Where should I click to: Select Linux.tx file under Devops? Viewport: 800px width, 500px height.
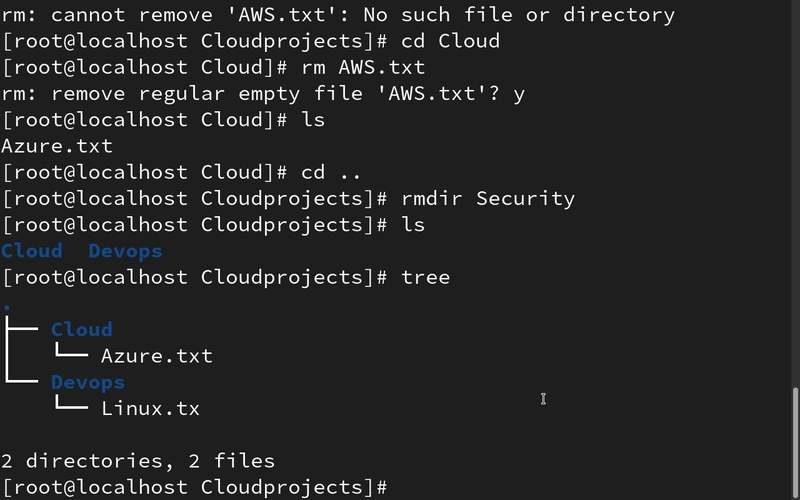tap(151, 409)
